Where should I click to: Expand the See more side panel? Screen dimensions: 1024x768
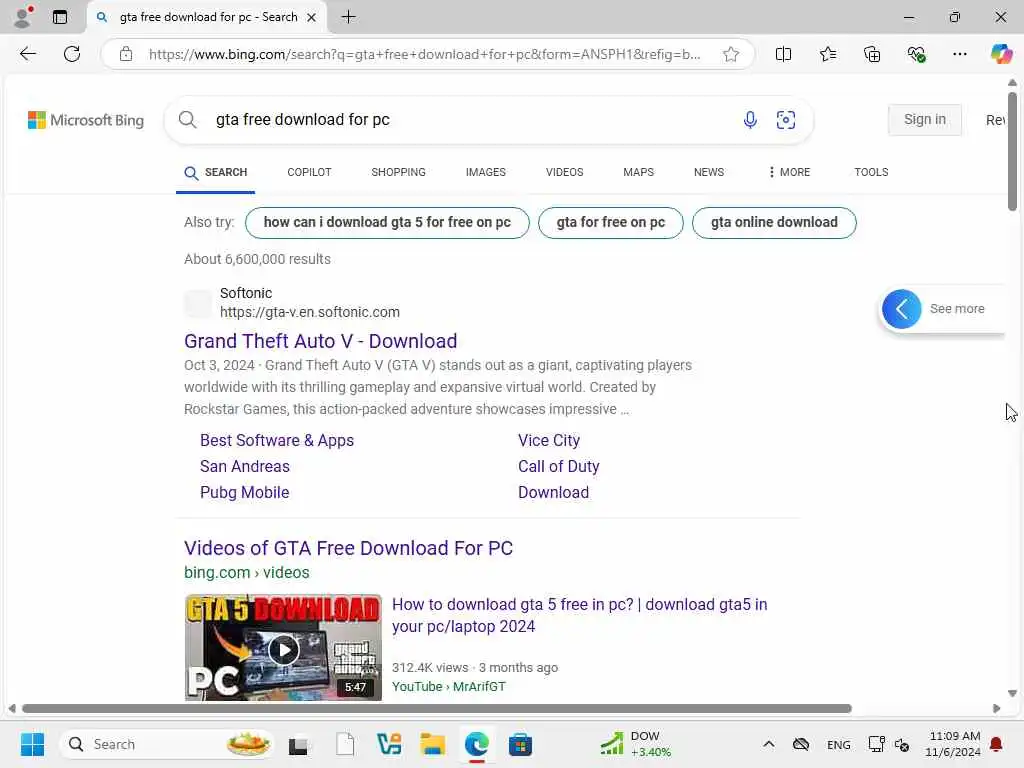click(x=902, y=309)
